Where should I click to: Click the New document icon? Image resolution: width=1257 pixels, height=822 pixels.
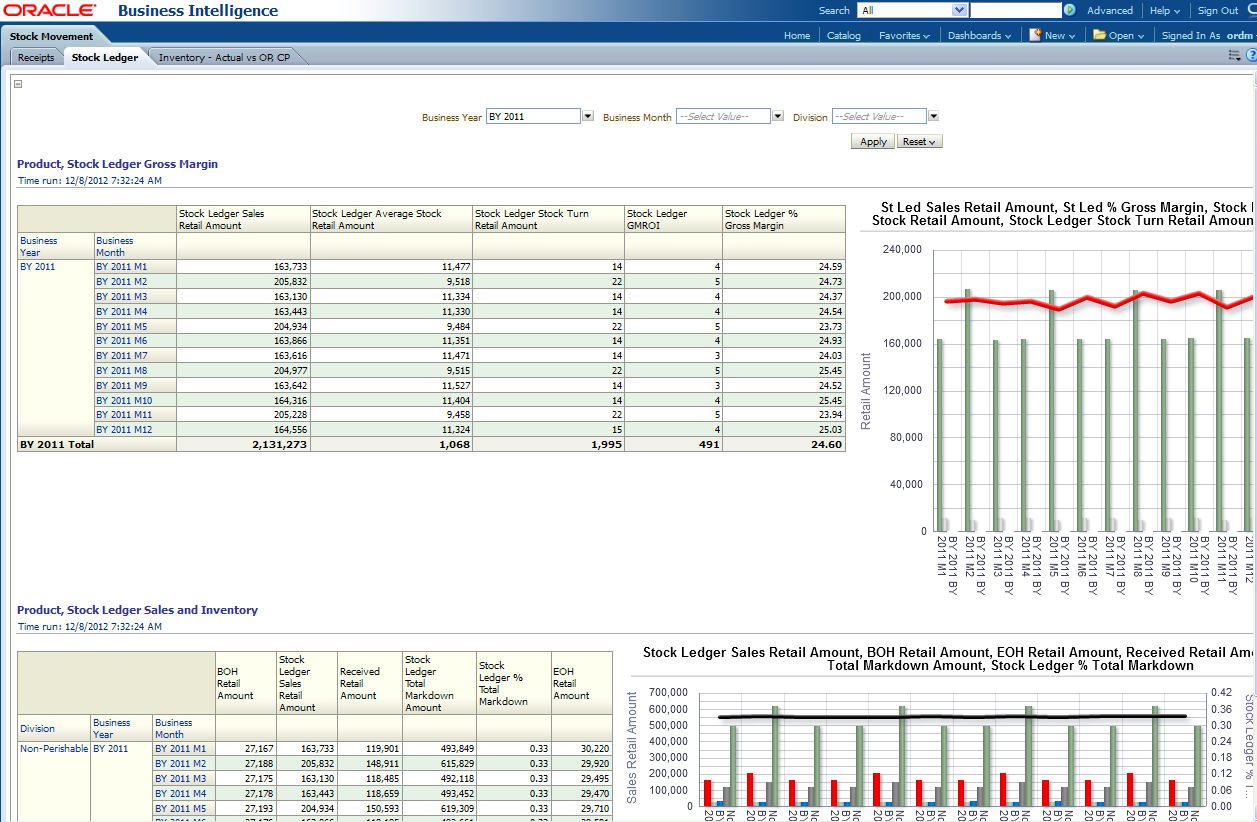(1036, 35)
